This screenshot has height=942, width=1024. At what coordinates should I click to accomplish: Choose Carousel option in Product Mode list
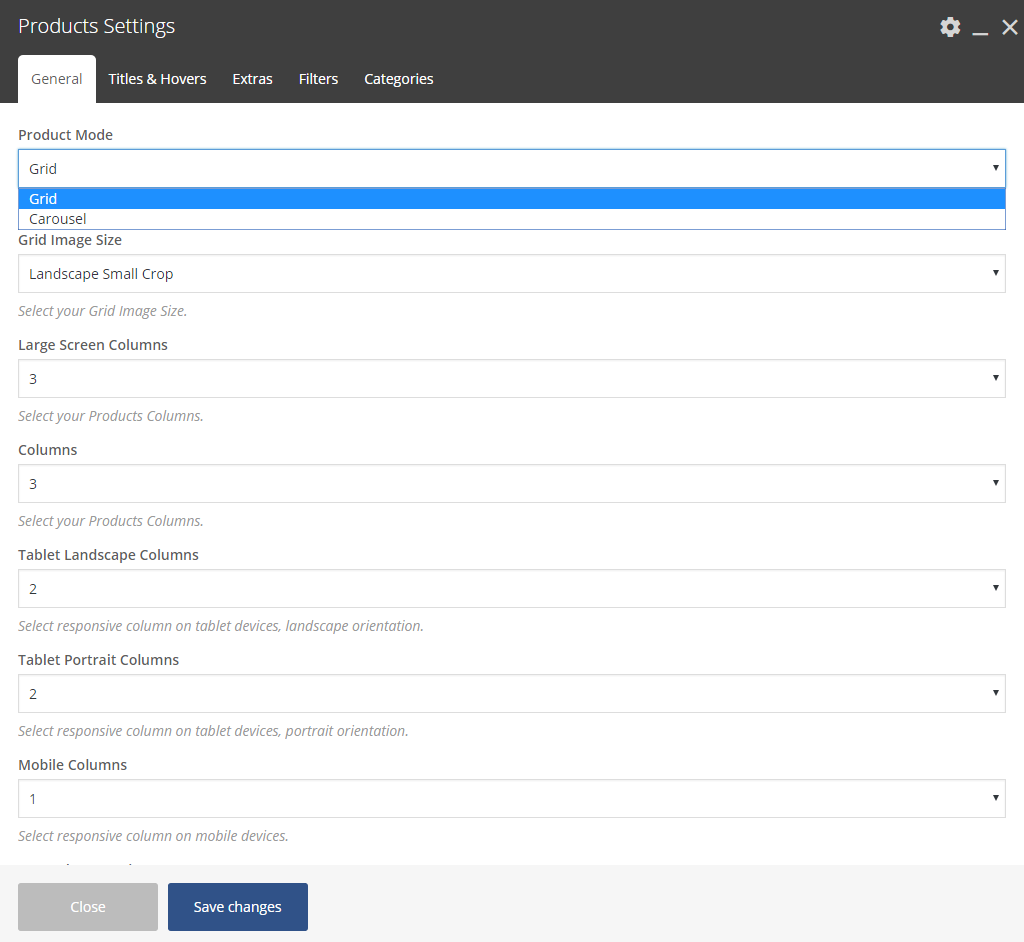(512, 219)
